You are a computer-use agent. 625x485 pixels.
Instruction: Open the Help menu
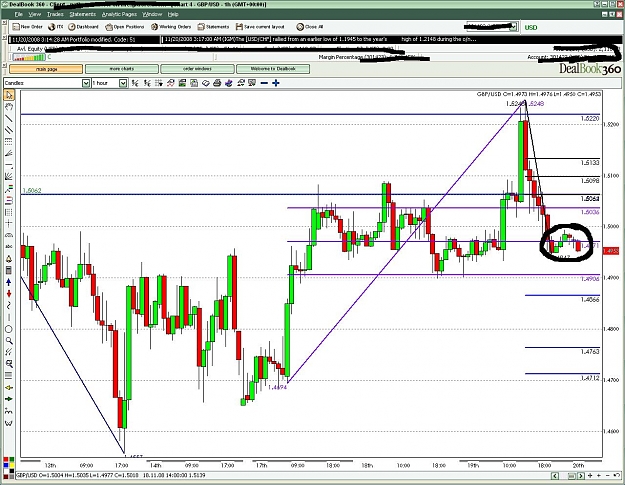[173, 14]
